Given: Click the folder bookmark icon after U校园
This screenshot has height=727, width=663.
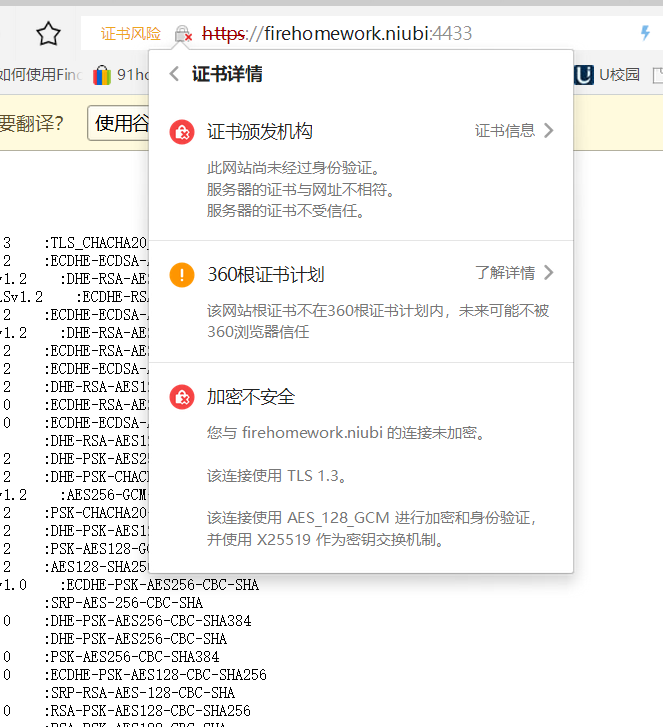Looking at the screenshot, I should pyautogui.click(x=657, y=75).
